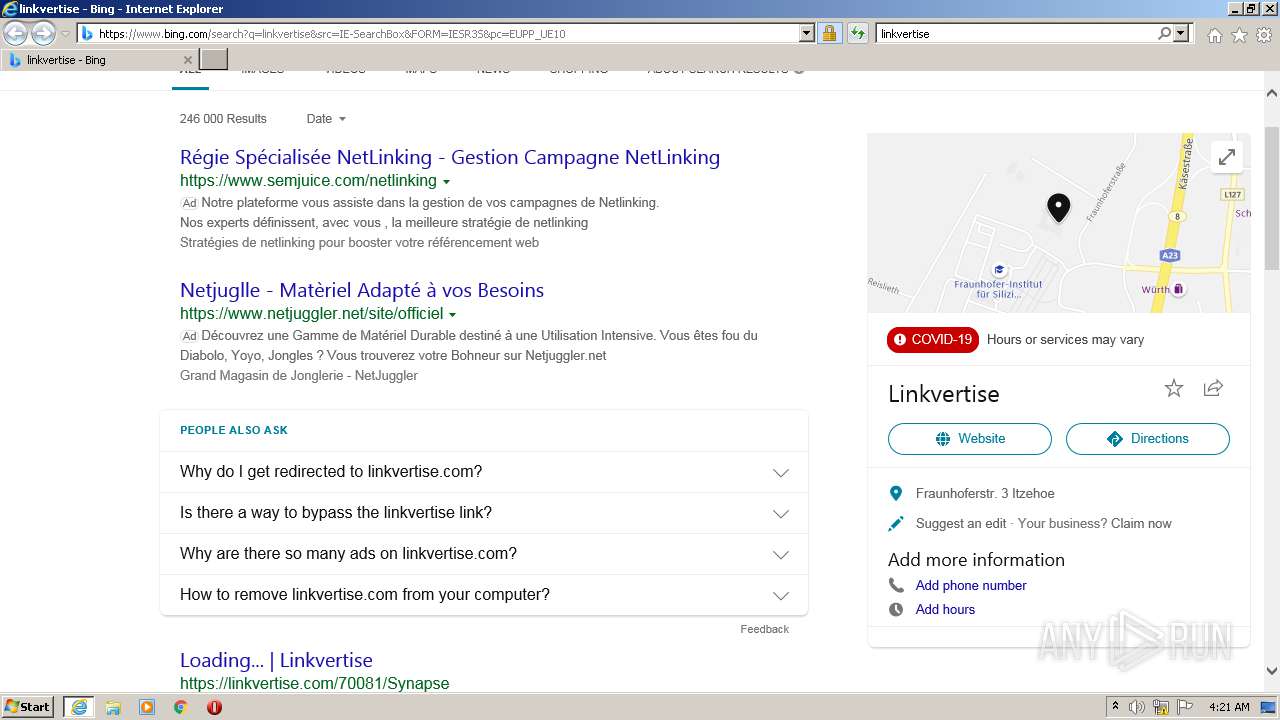This screenshot has width=1280, height=720.
Task: Open the network tray icon
Action: point(1161,707)
